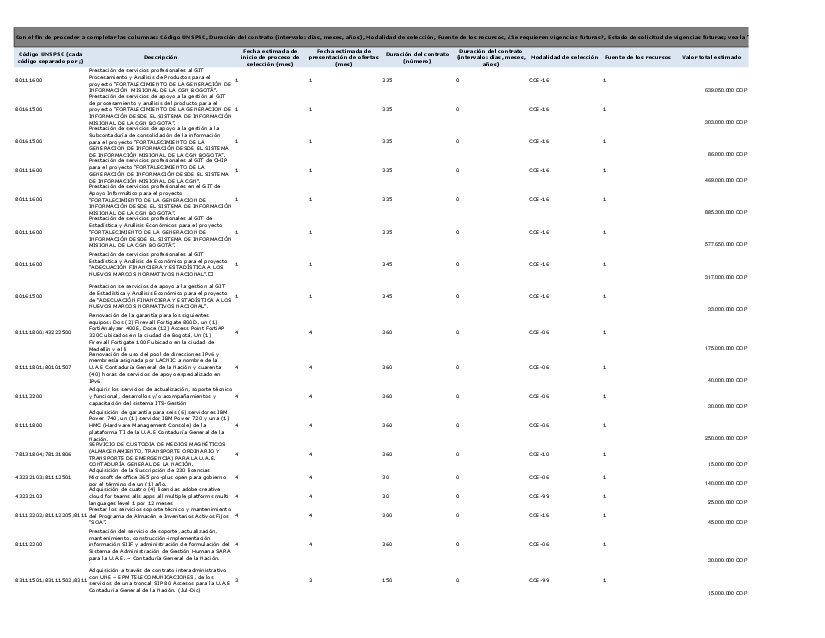Select the "apoyo a la gestión" ADECUACIÓN FINANCIERA description
This screenshot has width=825, height=638.
tap(160, 296)
